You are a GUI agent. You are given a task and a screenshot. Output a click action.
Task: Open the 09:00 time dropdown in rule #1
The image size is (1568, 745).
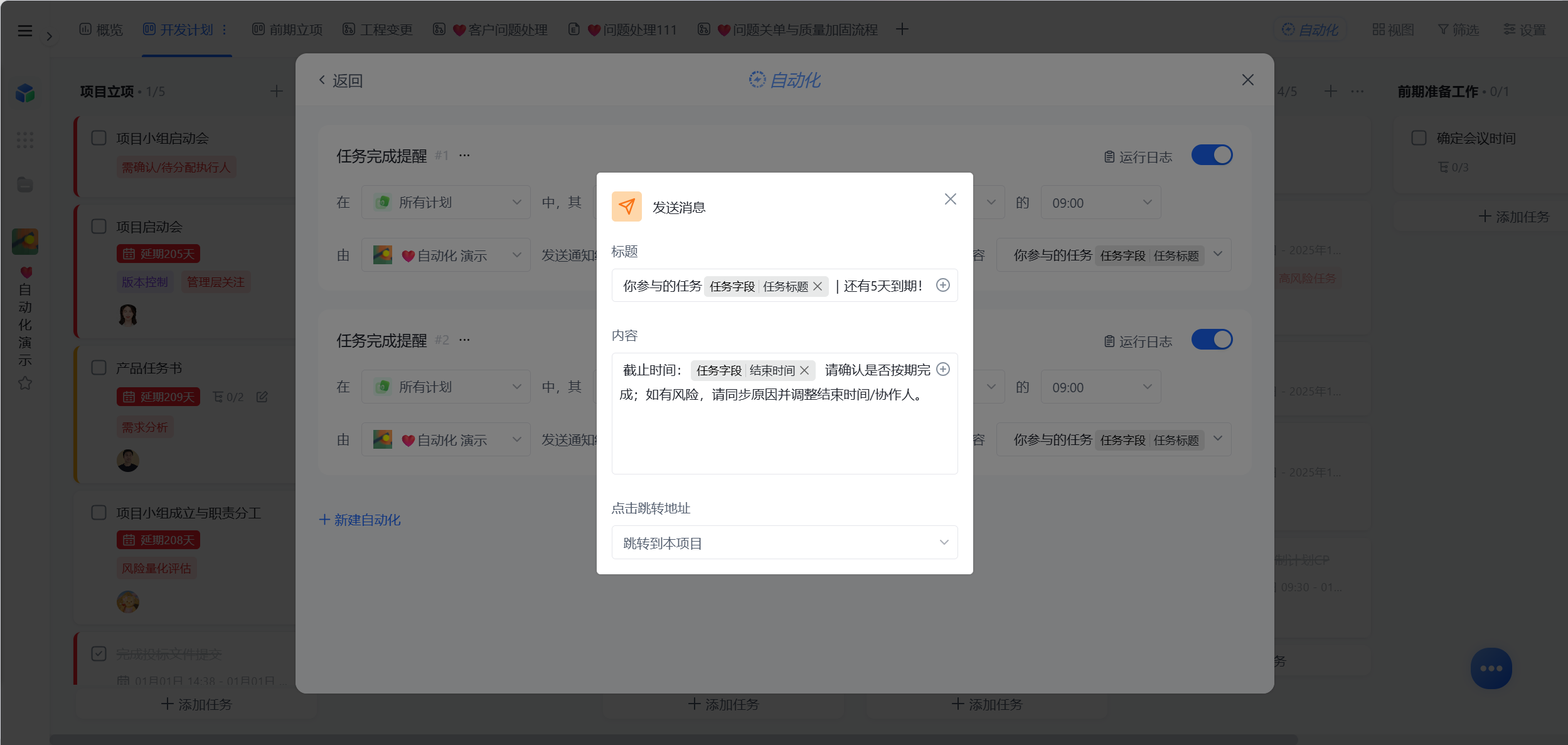pos(1101,202)
